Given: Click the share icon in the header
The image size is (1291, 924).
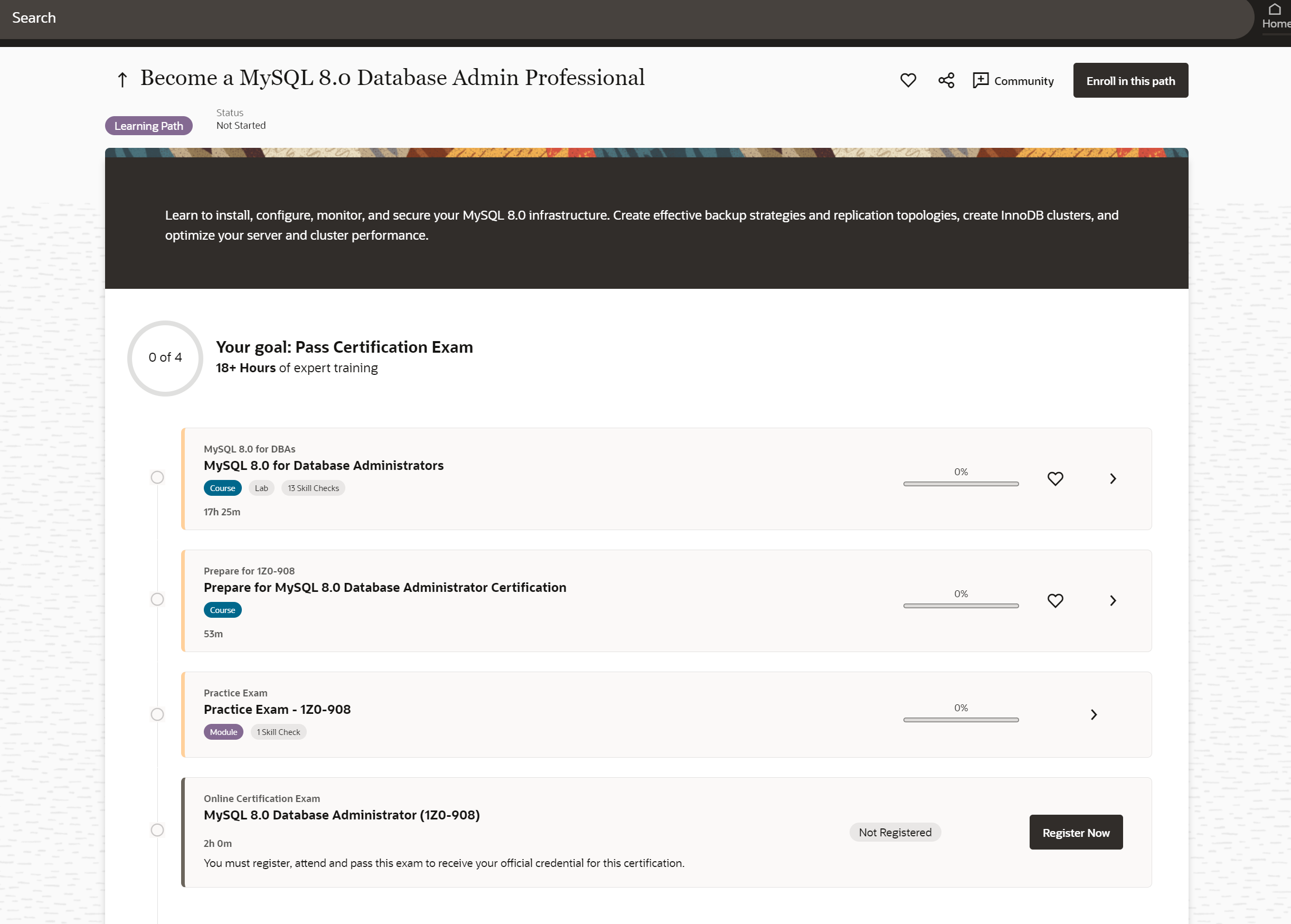Looking at the screenshot, I should tap(946, 80).
